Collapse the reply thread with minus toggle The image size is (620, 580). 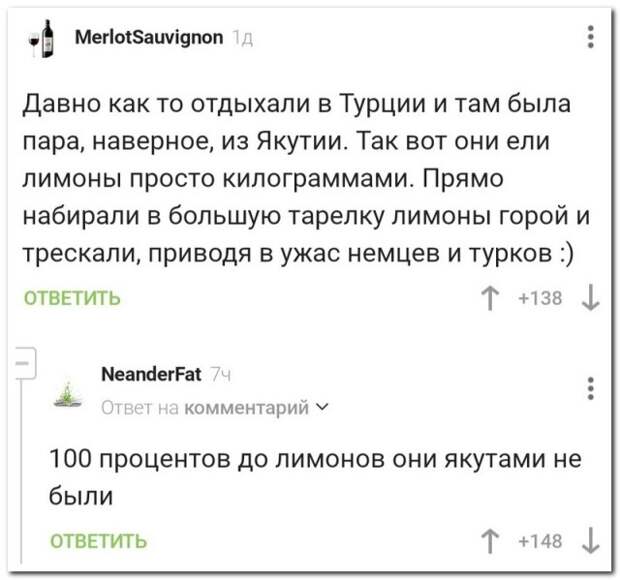point(24,363)
